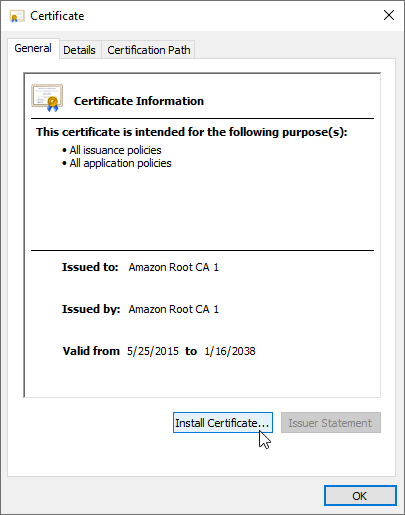Viewport: 405px width, 515px height.
Task: Select the 'All application policies' entry
Action: pos(120,163)
